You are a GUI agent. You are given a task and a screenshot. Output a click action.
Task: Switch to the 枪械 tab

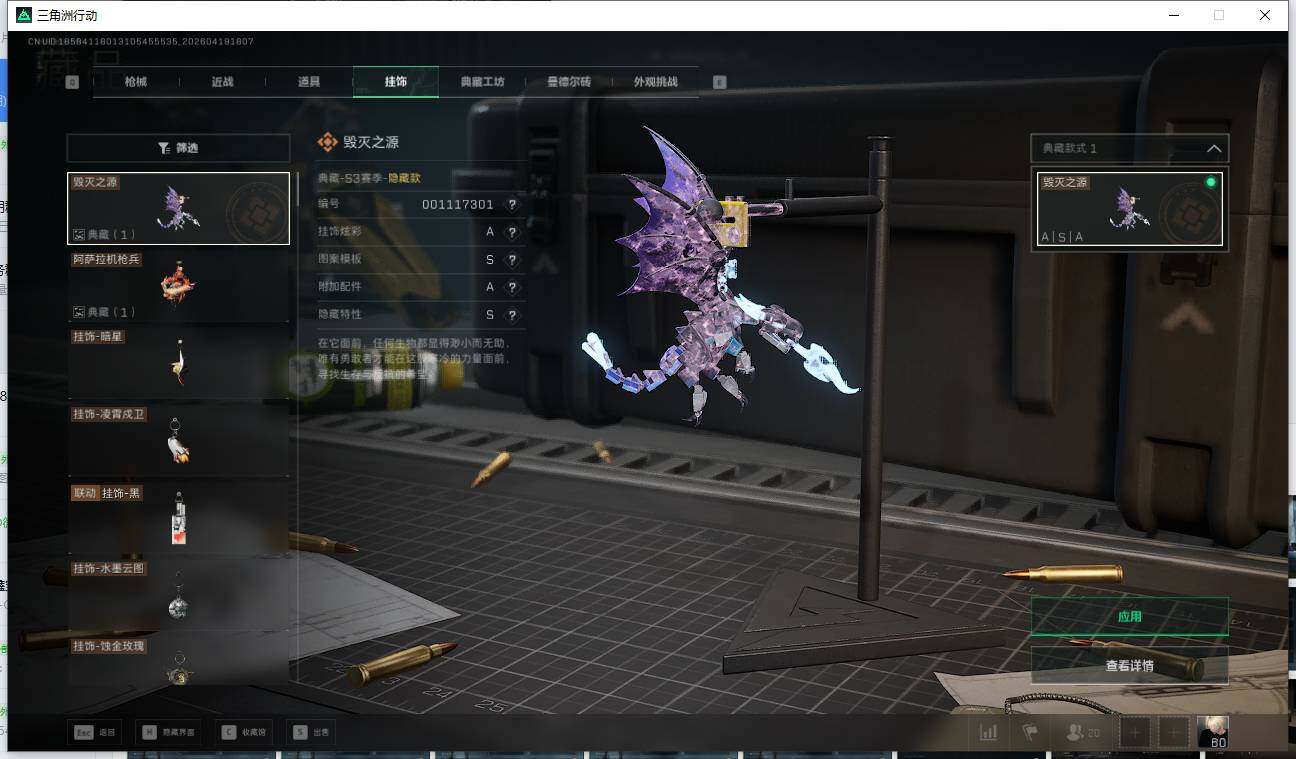pyautogui.click(x=135, y=82)
